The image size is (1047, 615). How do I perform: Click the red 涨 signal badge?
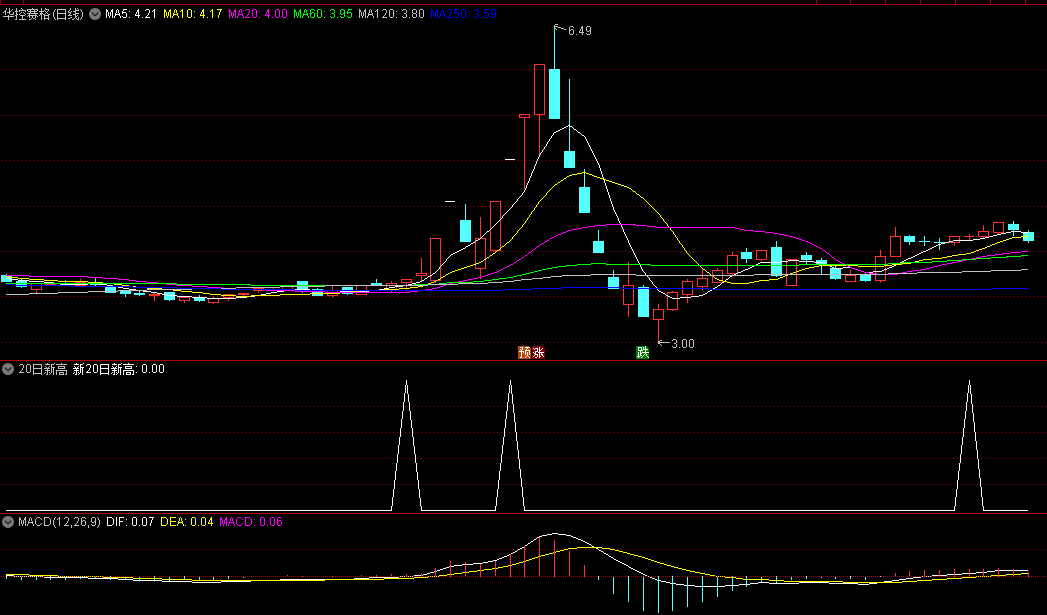[x=538, y=353]
